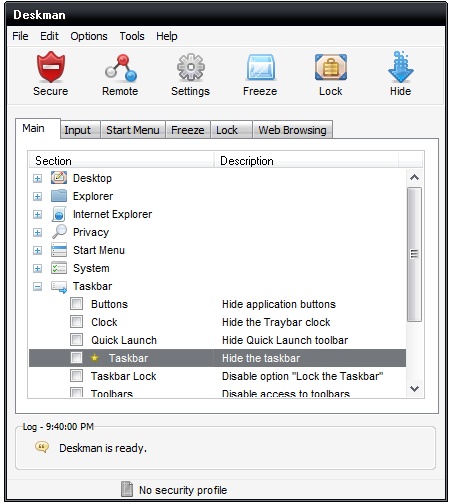Click the Secure shield icon
Image resolution: width=454 pixels, height=504 pixels.
coord(51,67)
